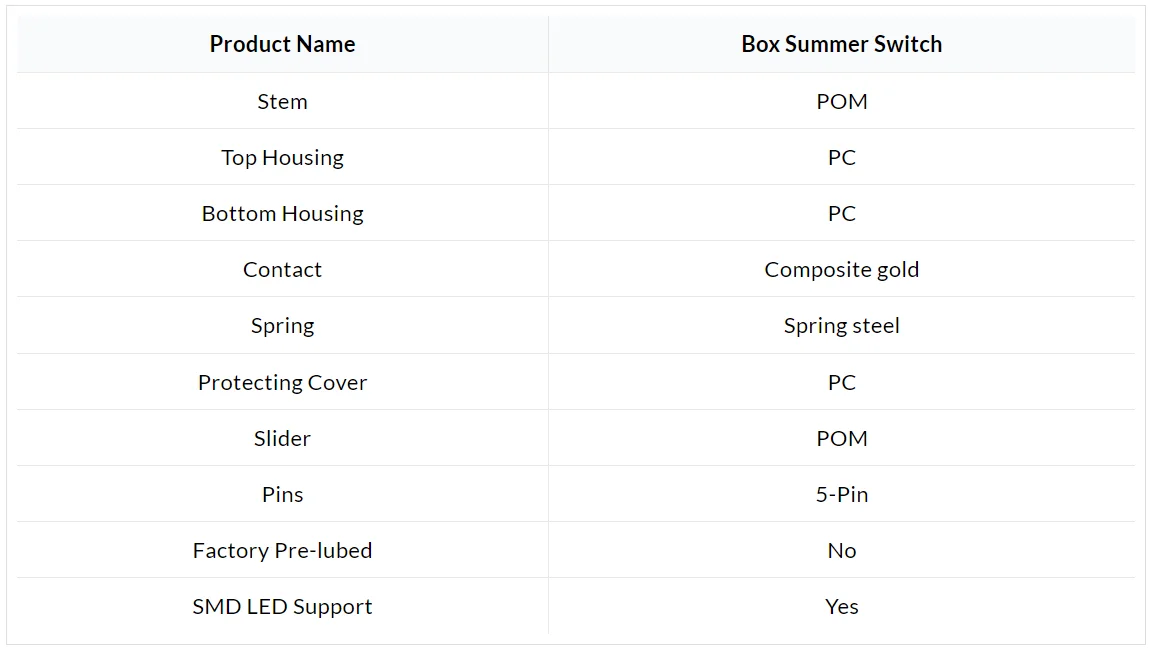Click the Composite gold cell
The height and width of the screenshot is (652, 1152).
[x=841, y=270]
